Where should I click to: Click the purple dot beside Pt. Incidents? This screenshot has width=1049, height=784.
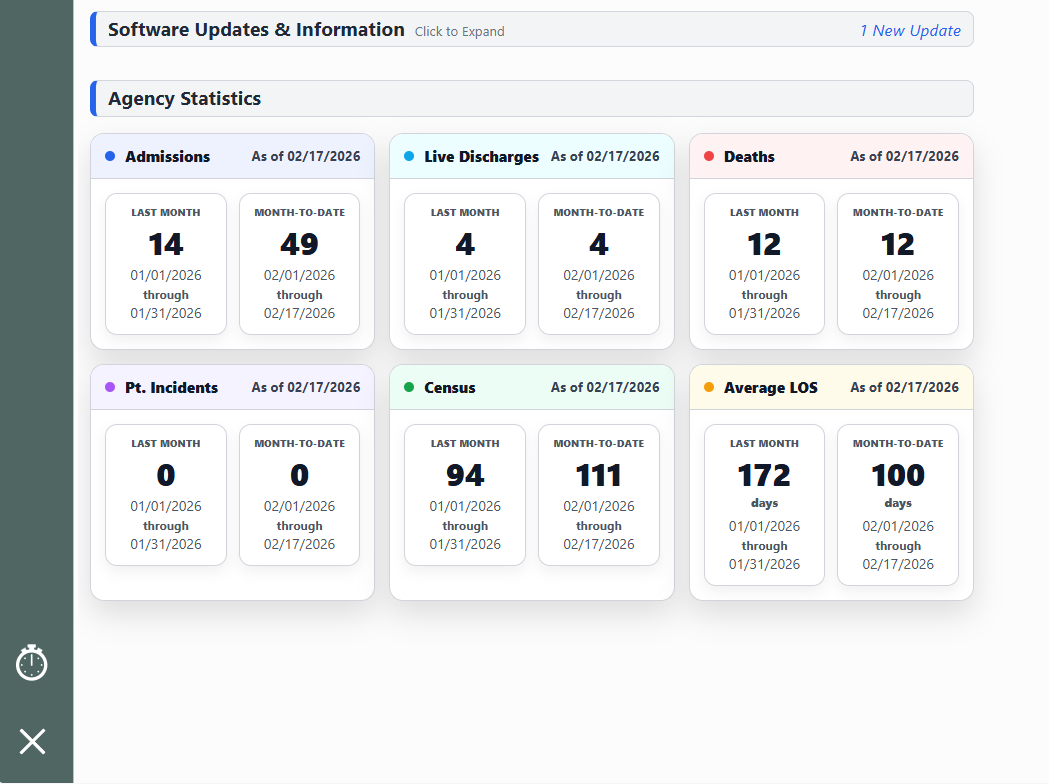(110, 387)
